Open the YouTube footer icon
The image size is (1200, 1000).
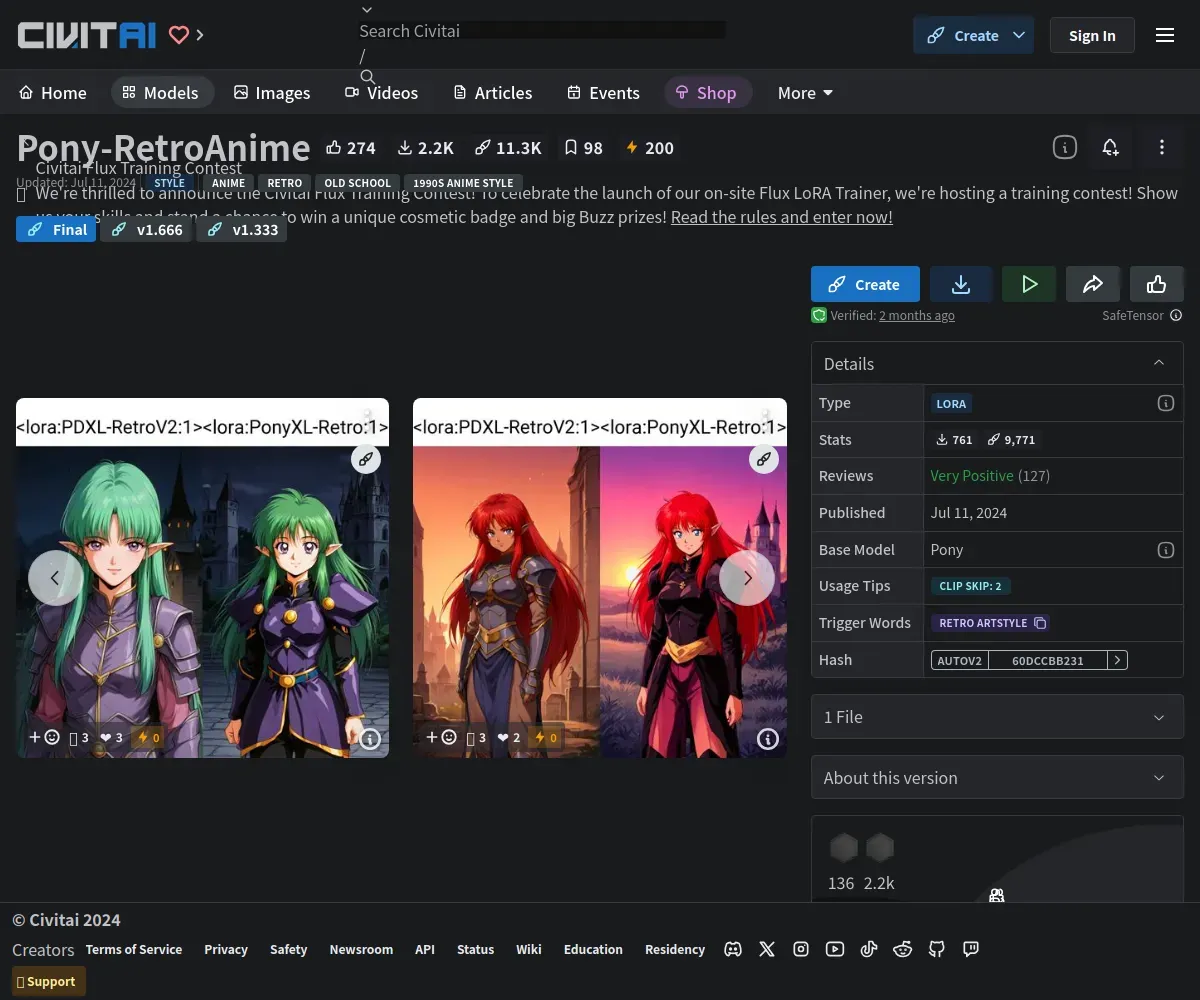[835, 949]
